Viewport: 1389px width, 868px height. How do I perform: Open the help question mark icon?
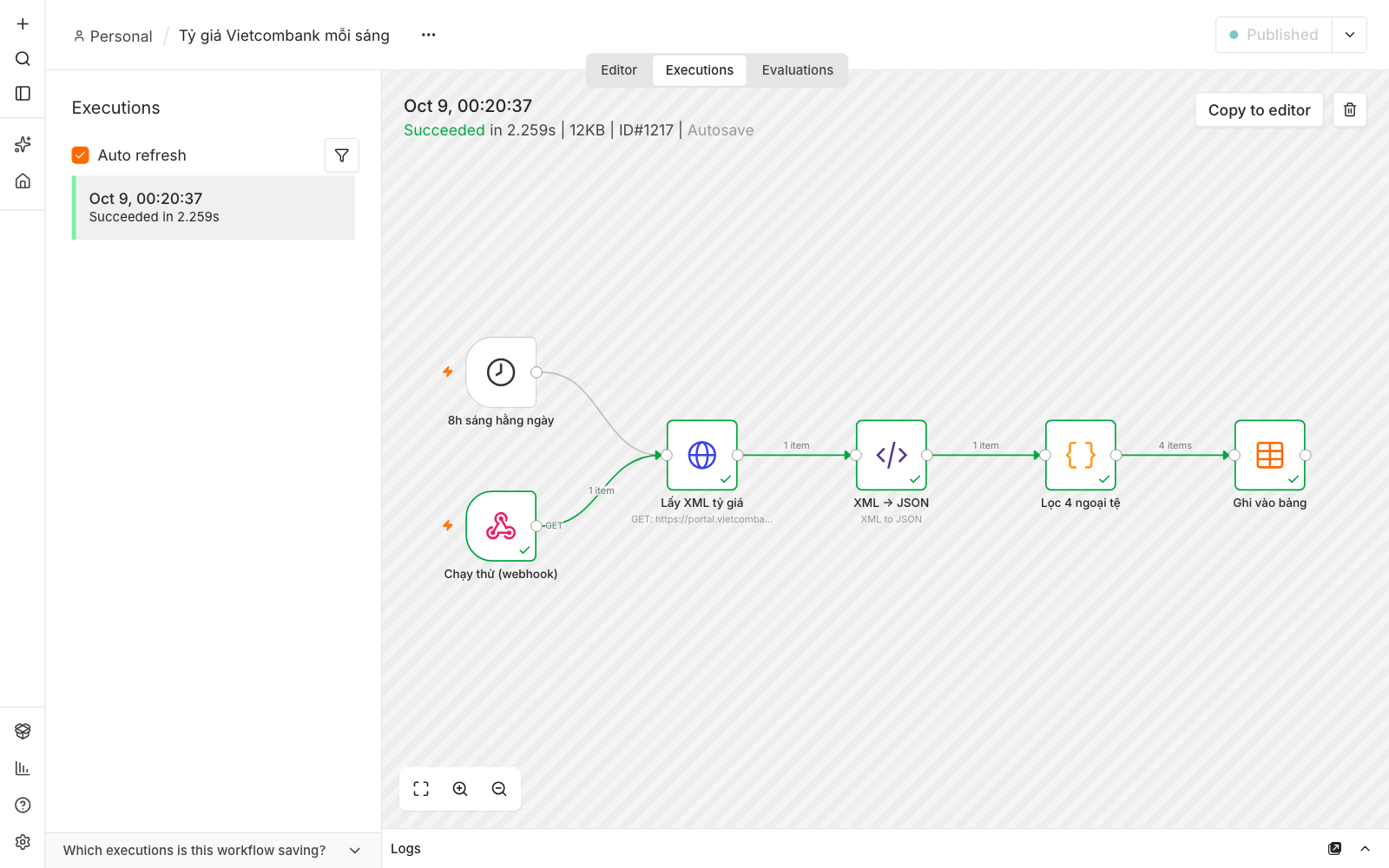pyautogui.click(x=23, y=805)
